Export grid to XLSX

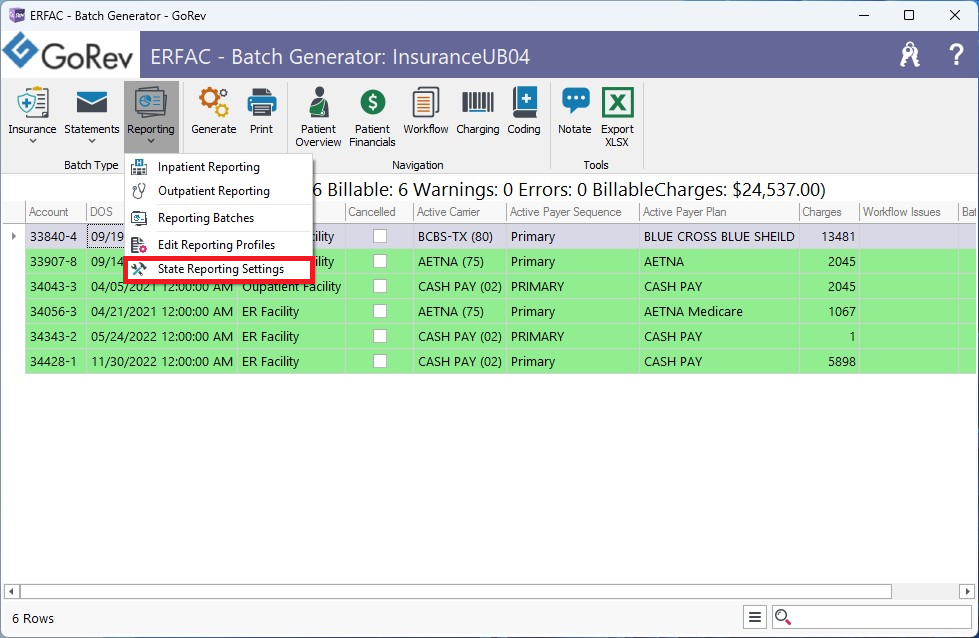point(617,117)
